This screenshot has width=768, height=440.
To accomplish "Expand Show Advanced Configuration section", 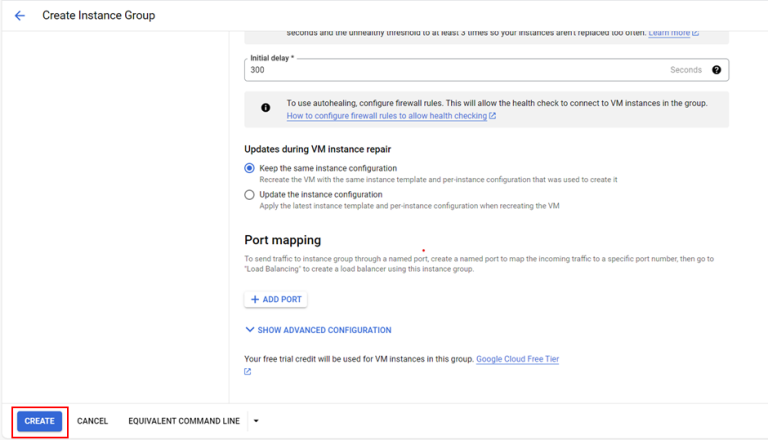I will pyautogui.click(x=318, y=330).
